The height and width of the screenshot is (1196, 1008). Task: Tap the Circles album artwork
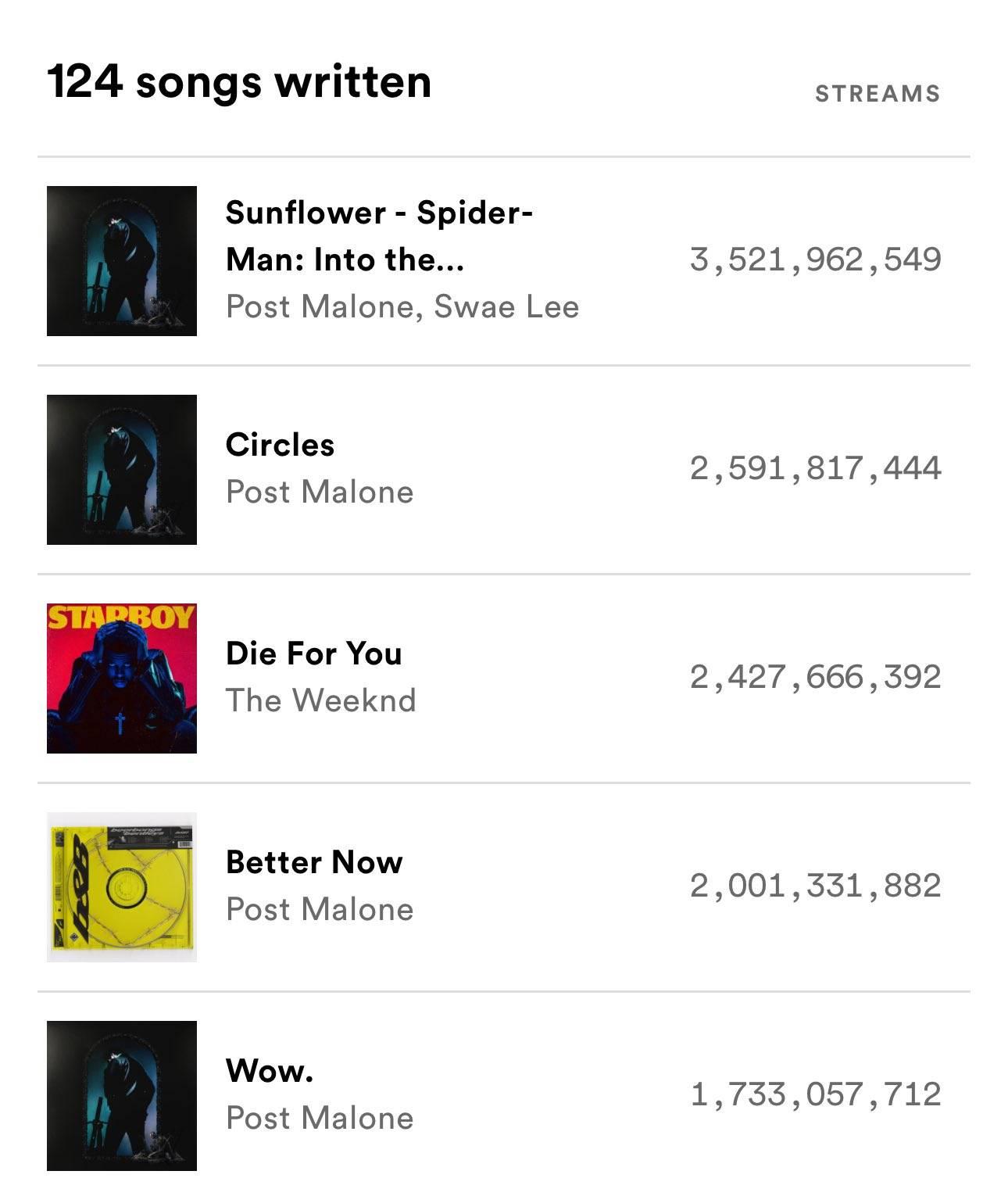click(x=122, y=470)
